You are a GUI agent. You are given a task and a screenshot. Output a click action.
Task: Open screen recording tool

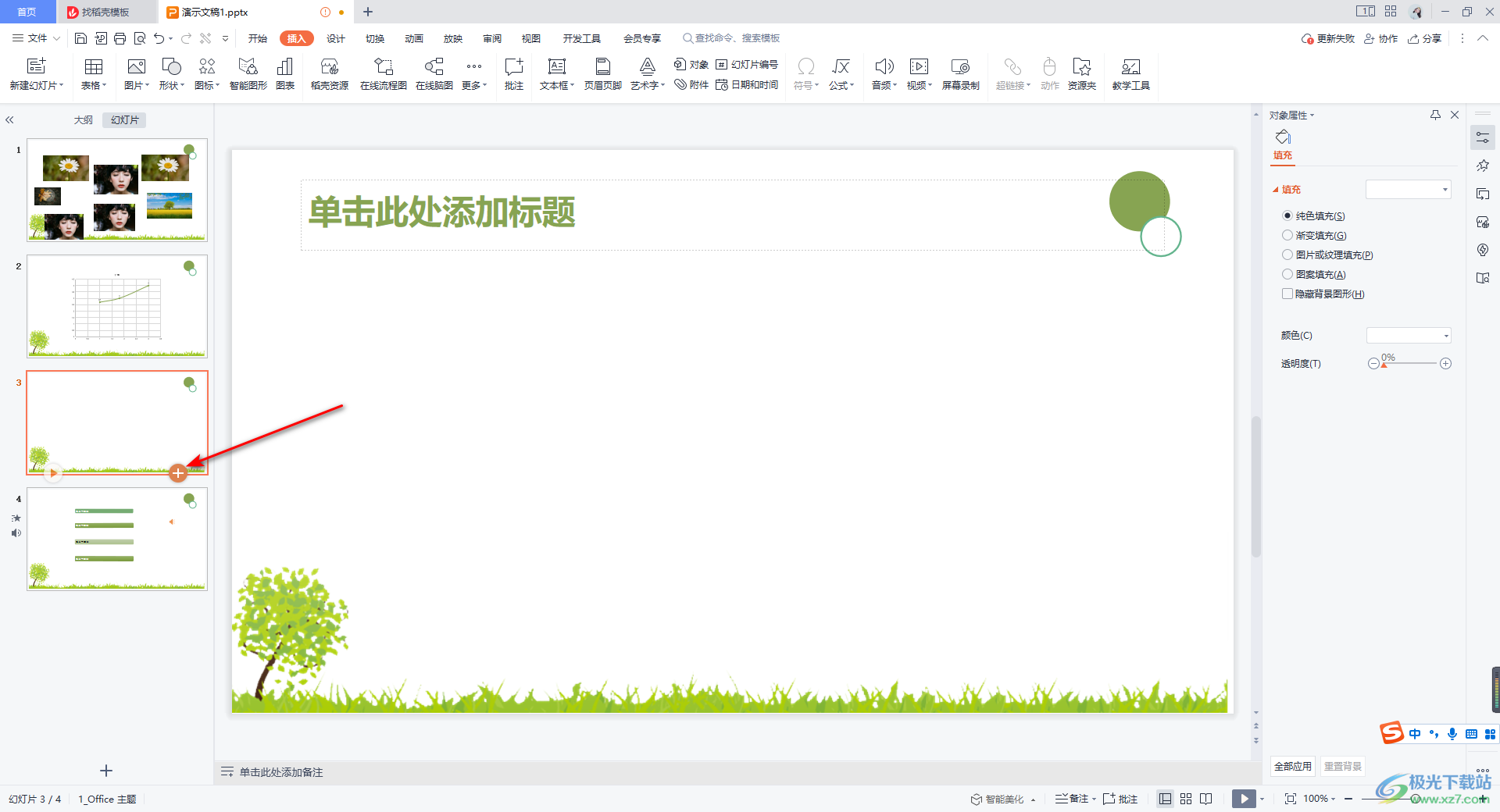960,74
